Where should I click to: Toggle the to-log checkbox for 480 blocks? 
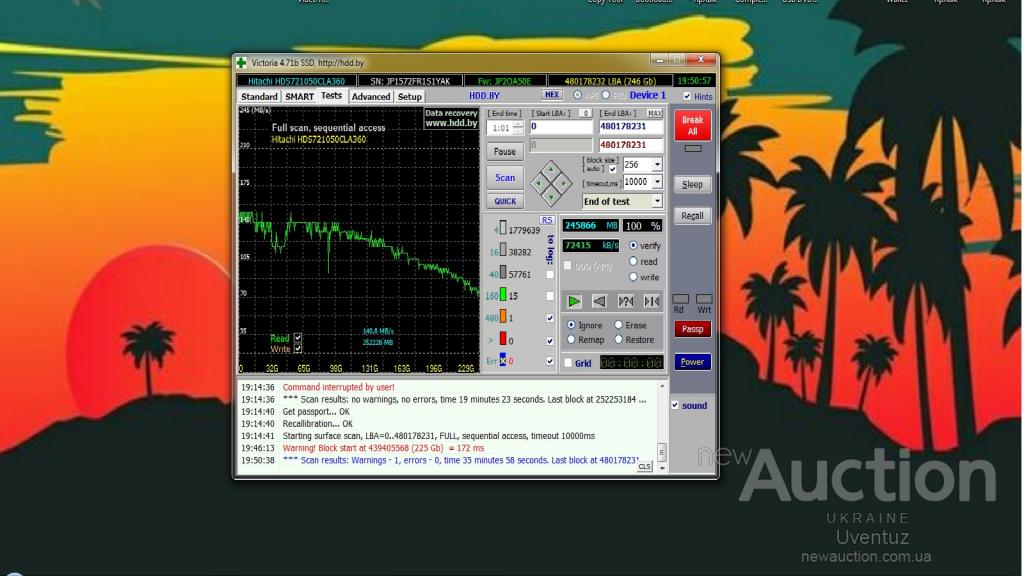pos(550,318)
